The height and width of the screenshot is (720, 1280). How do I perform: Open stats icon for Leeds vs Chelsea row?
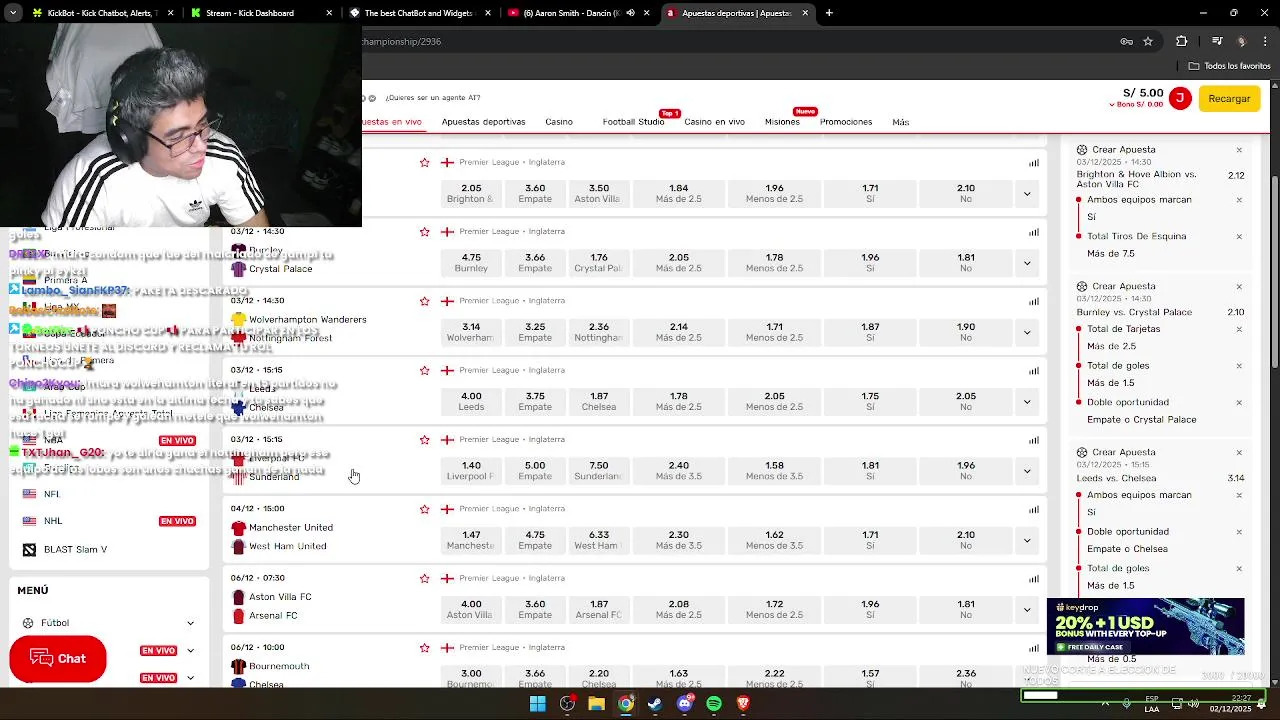1034,371
